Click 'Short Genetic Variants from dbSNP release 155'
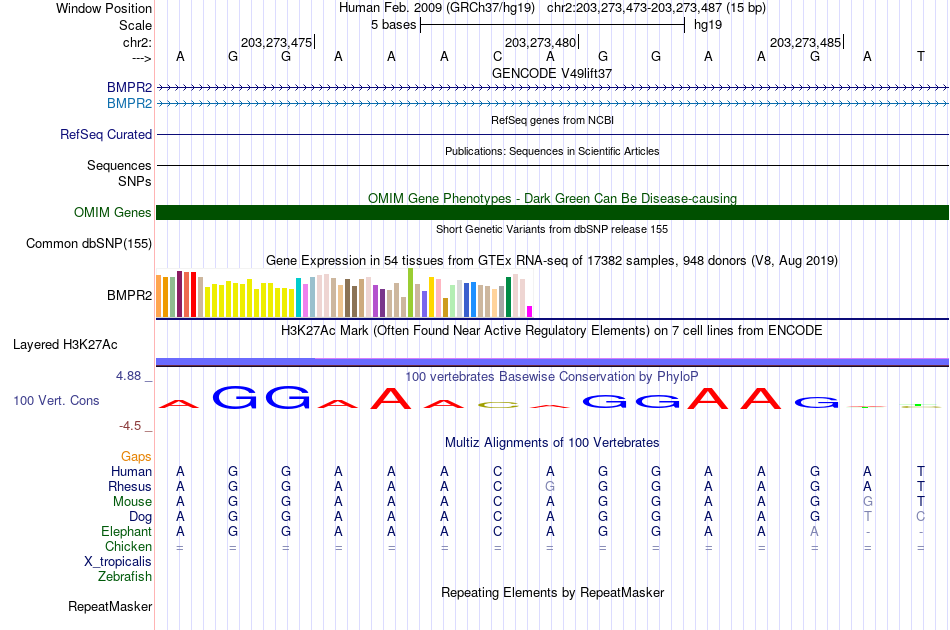This screenshot has width=950, height=630. point(552,229)
